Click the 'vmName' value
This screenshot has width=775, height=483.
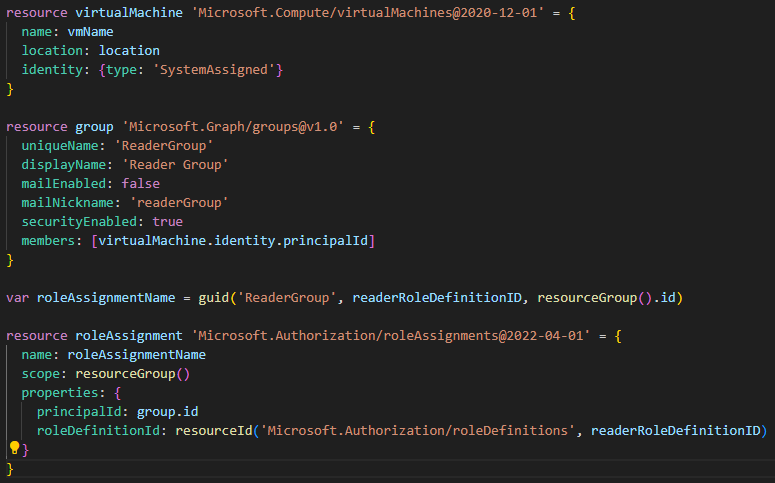click(90, 32)
